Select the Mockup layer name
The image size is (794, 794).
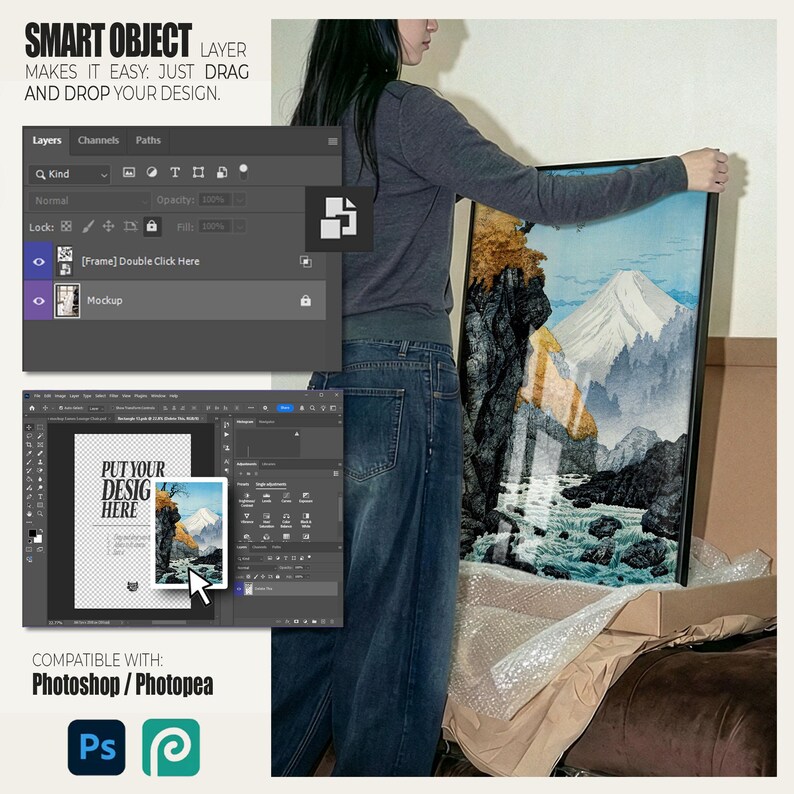click(104, 300)
